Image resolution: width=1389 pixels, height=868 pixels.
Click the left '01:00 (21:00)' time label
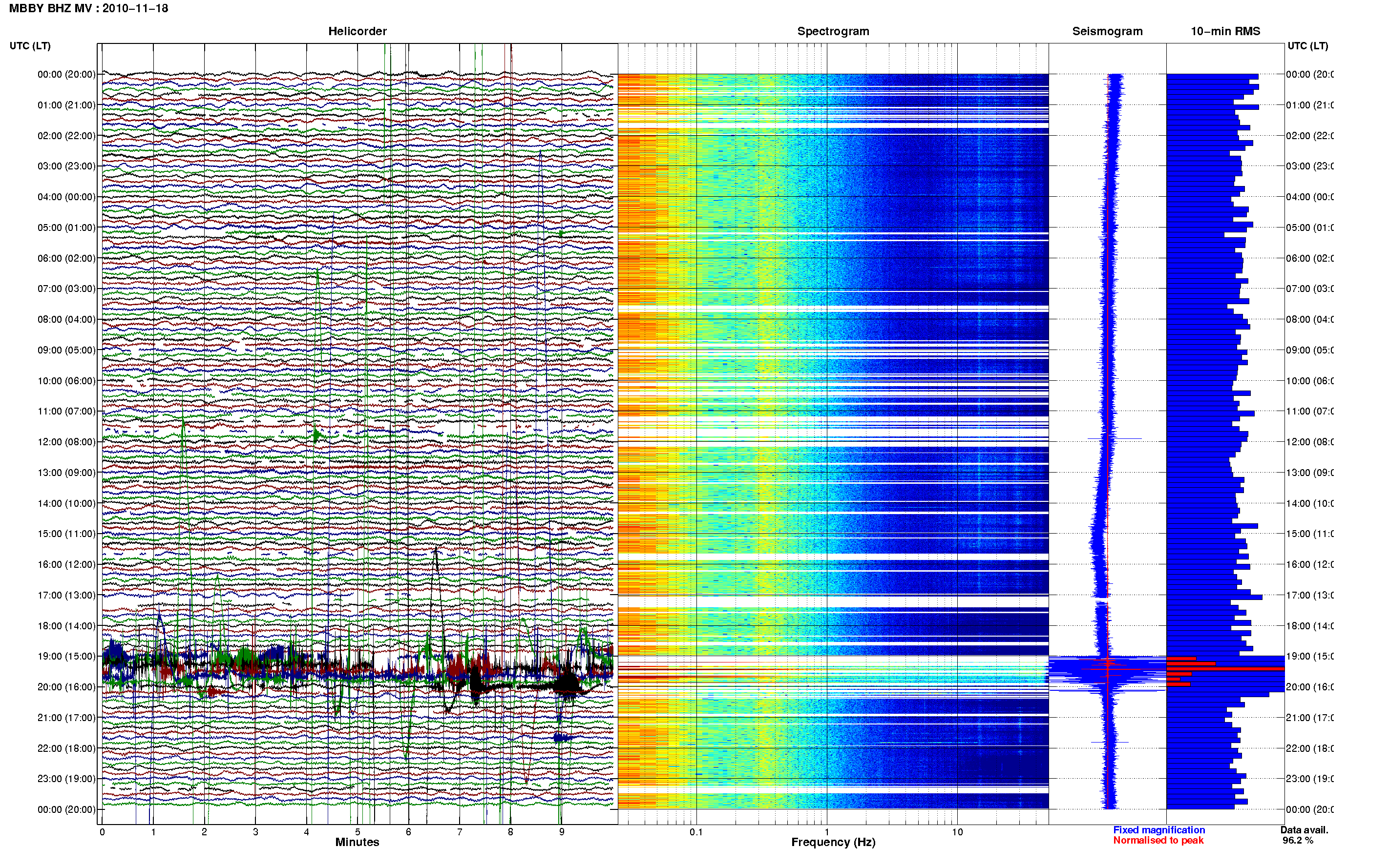tap(66, 105)
